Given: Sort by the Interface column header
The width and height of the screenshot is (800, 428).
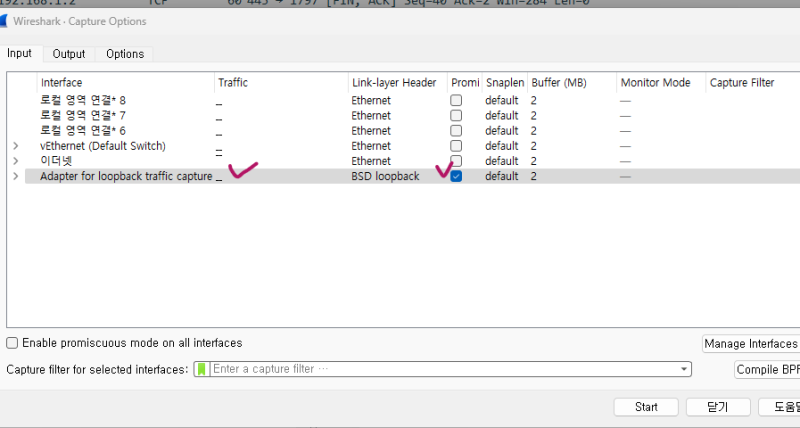Looking at the screenshot, I should [126, 83].
